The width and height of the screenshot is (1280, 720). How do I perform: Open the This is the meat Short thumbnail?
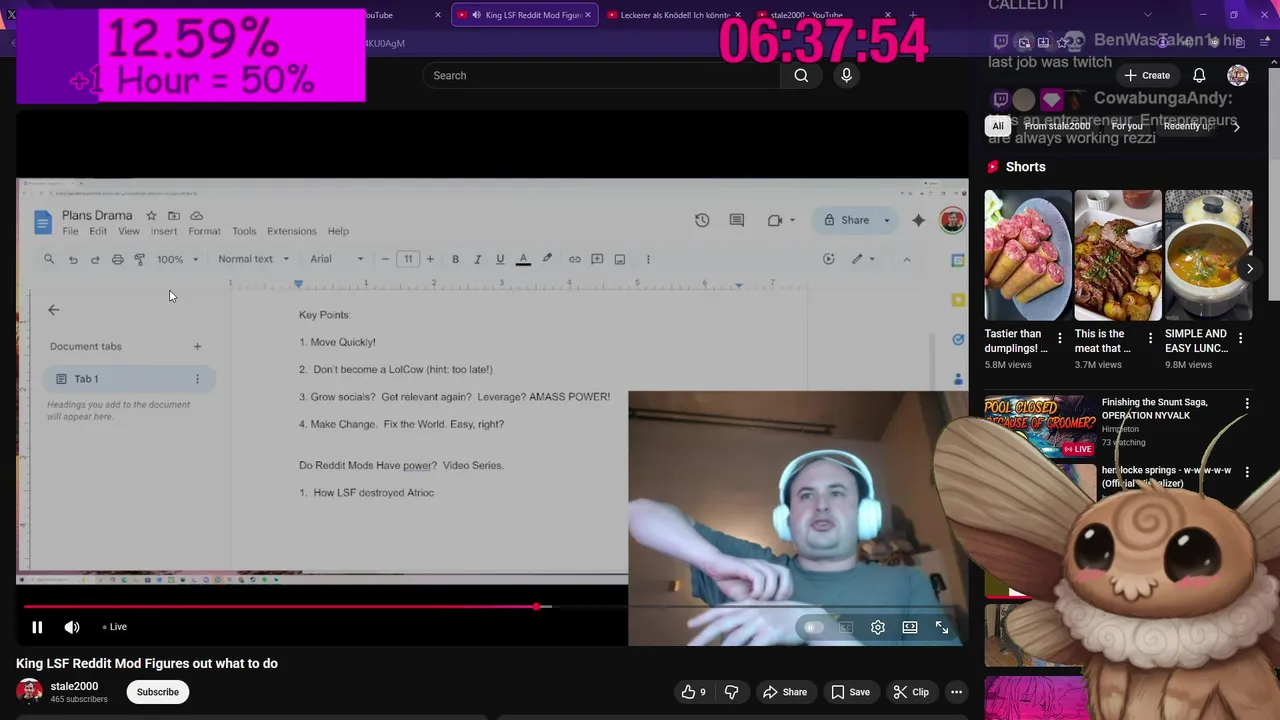[x=1118, y=255]
